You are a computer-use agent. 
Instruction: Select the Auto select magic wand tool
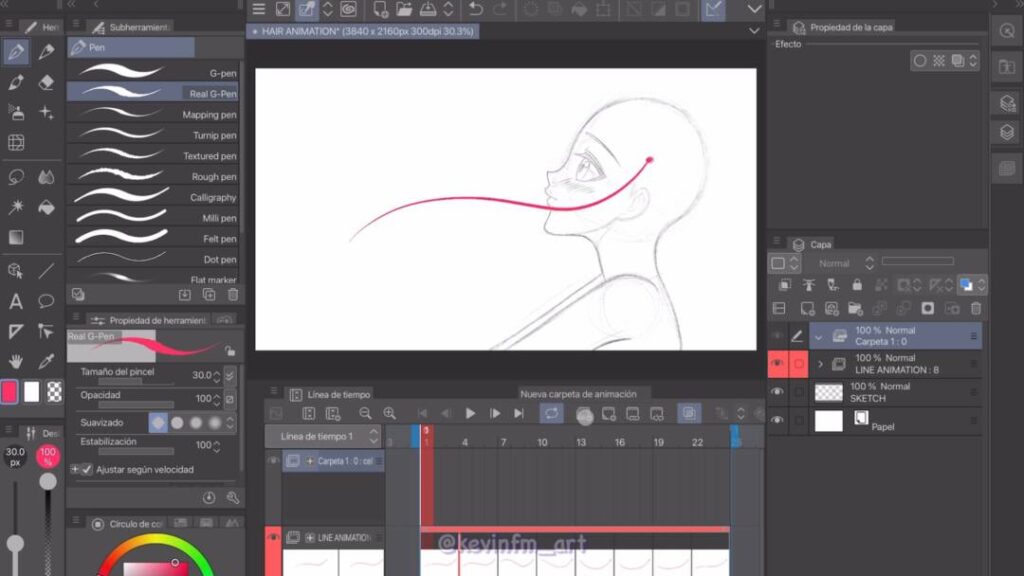(x=16, y=208)
